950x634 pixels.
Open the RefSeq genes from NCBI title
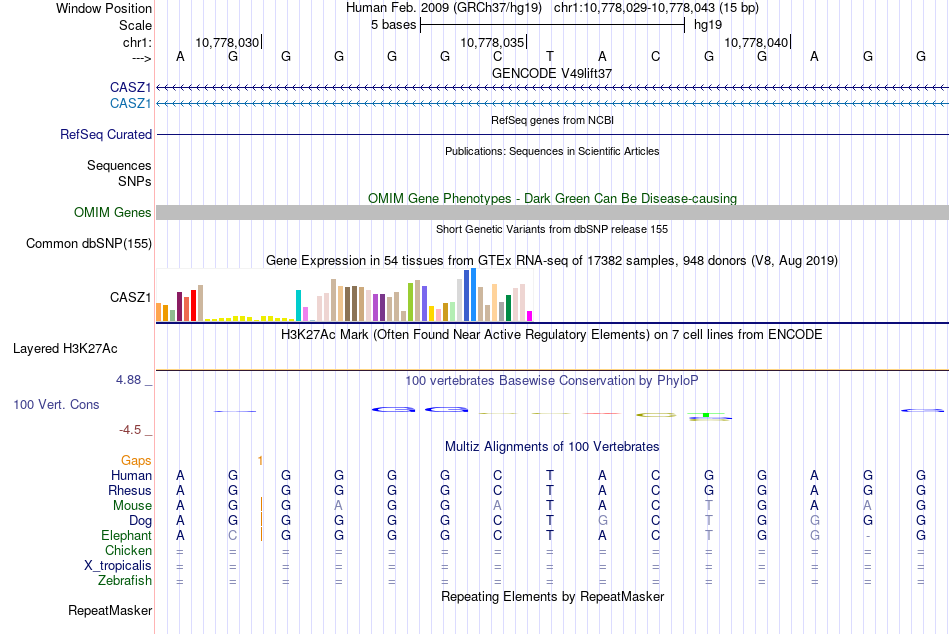(552, 120)
